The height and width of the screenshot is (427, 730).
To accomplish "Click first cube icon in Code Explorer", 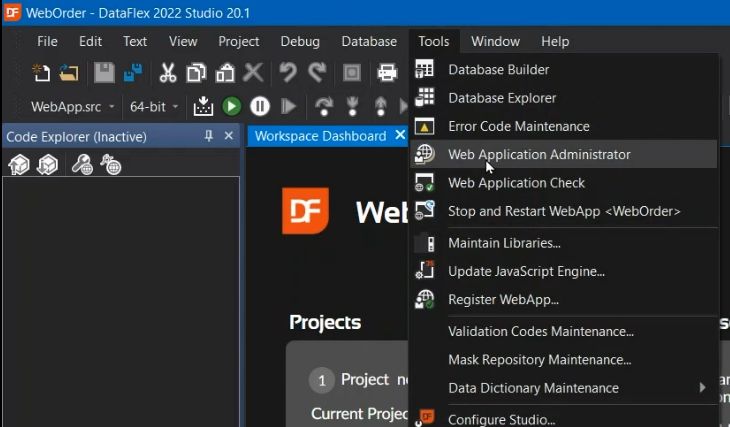I will click(19, 164).
